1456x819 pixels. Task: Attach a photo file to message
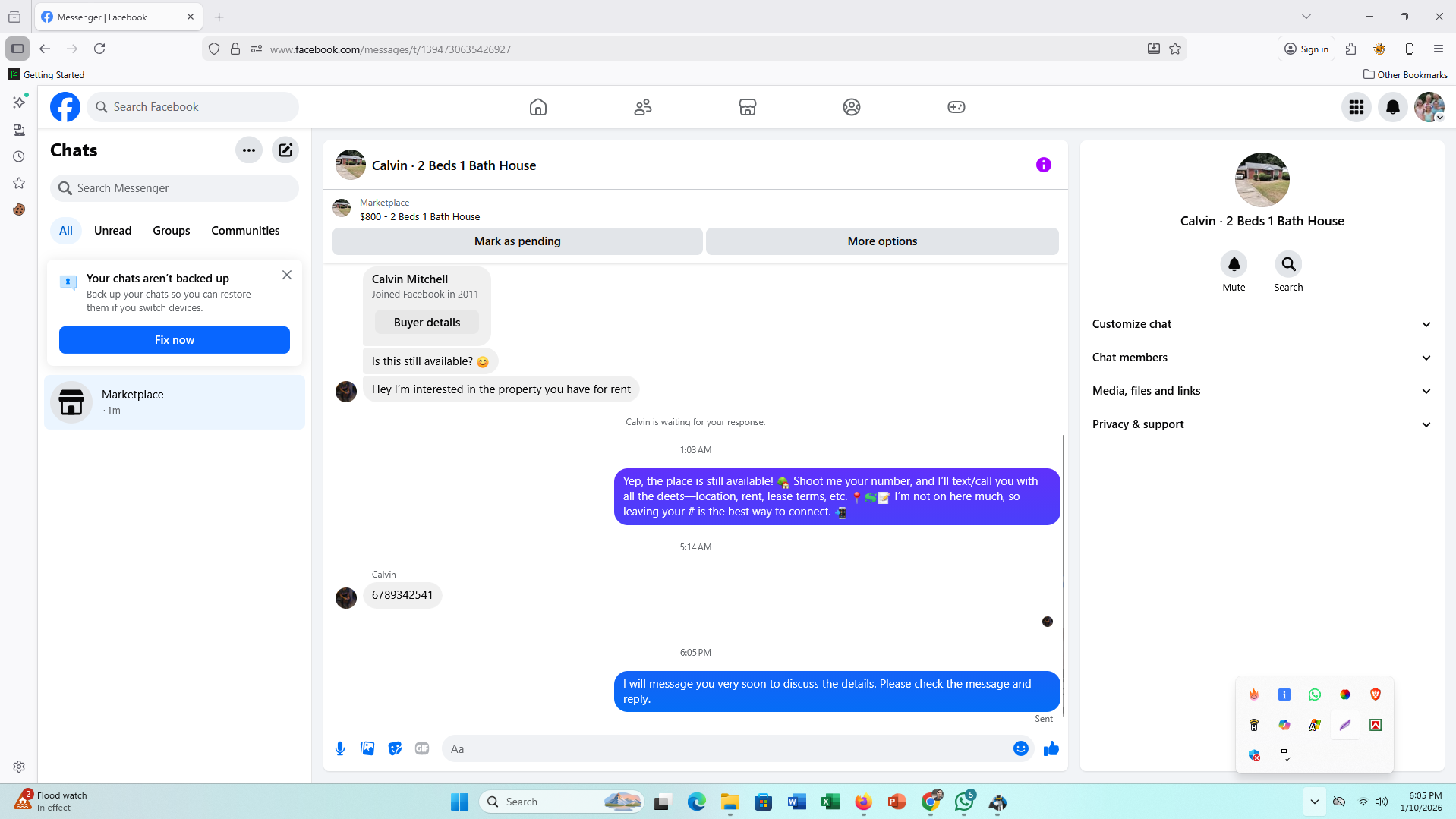coord(367,748)
